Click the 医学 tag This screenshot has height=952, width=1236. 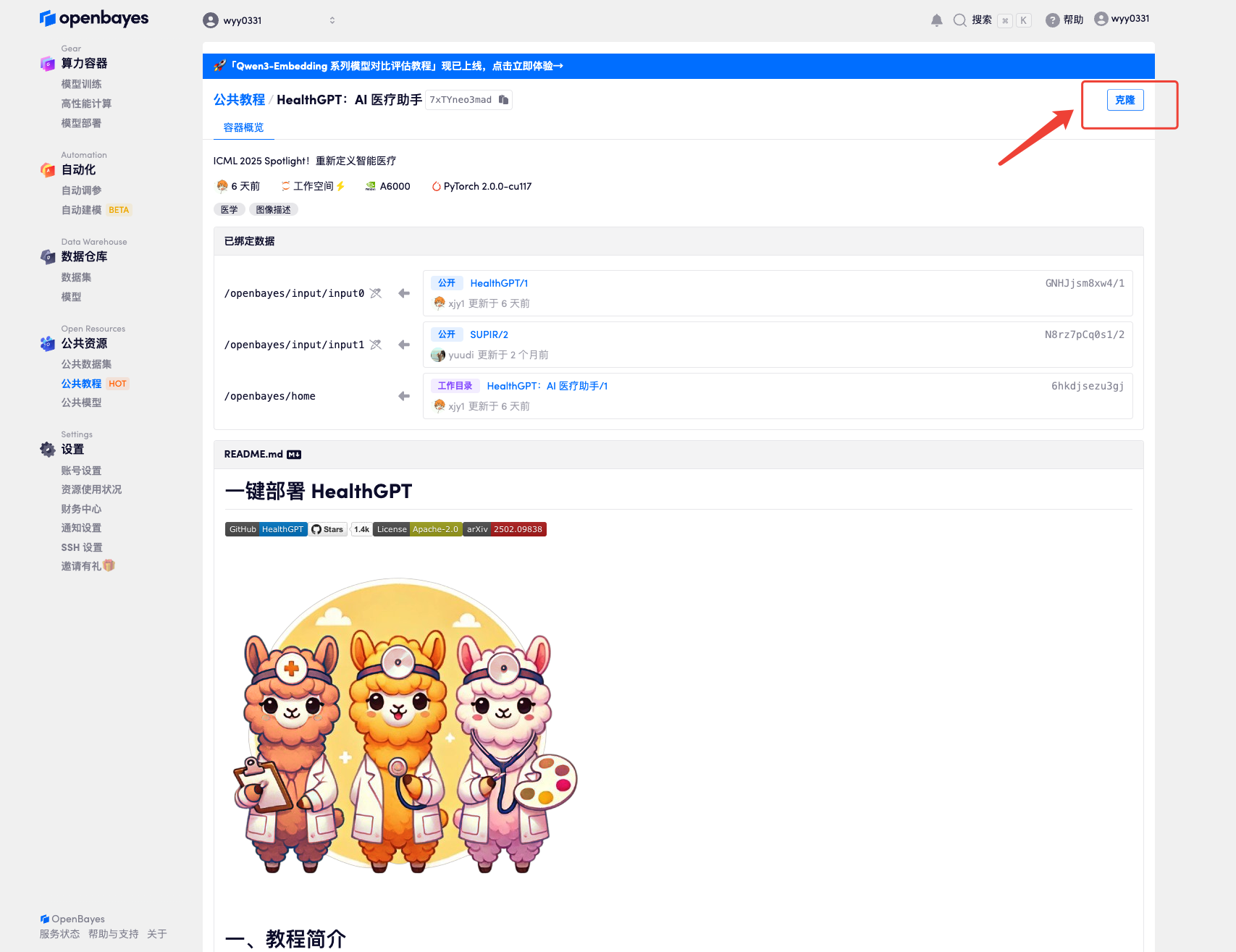tap(229, 209)
